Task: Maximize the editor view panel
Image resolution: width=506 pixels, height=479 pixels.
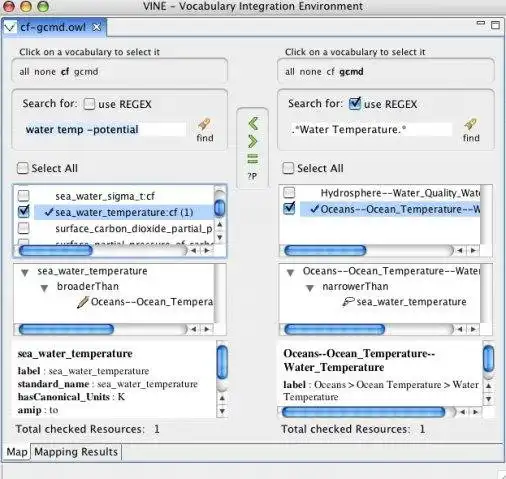Action: tap(495, 25)
